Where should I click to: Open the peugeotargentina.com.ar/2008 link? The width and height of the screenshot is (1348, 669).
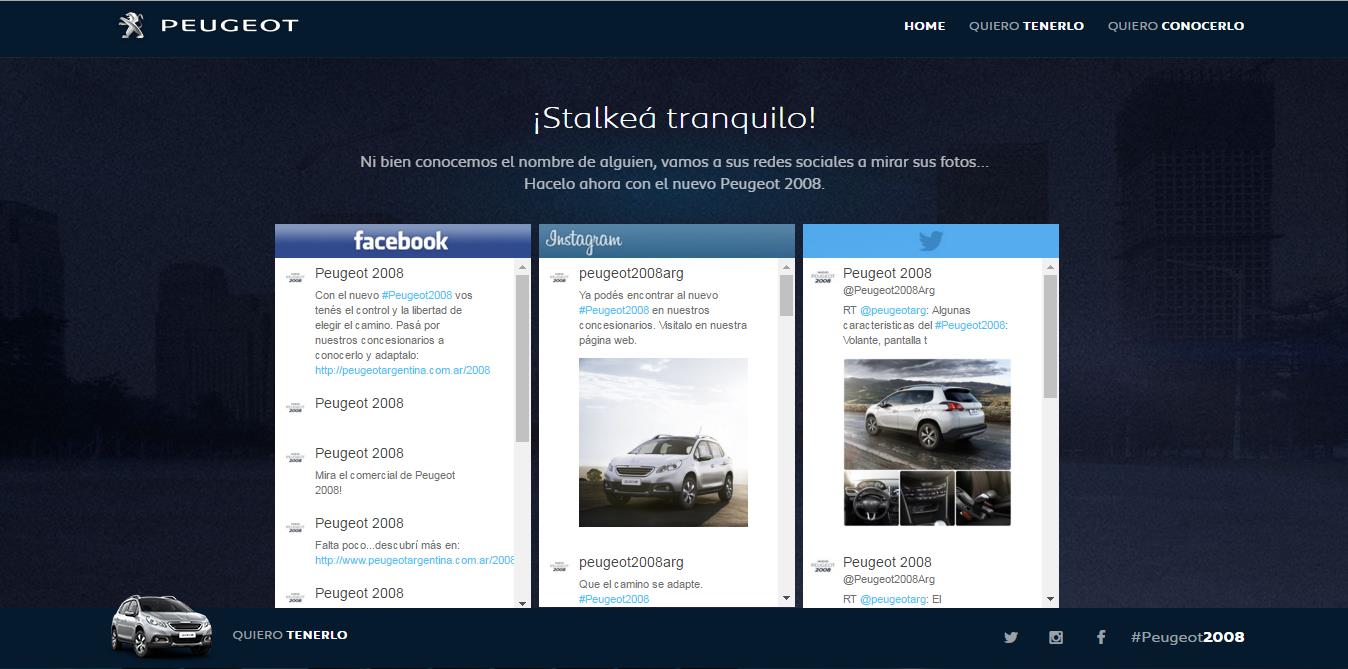(402, 370)
